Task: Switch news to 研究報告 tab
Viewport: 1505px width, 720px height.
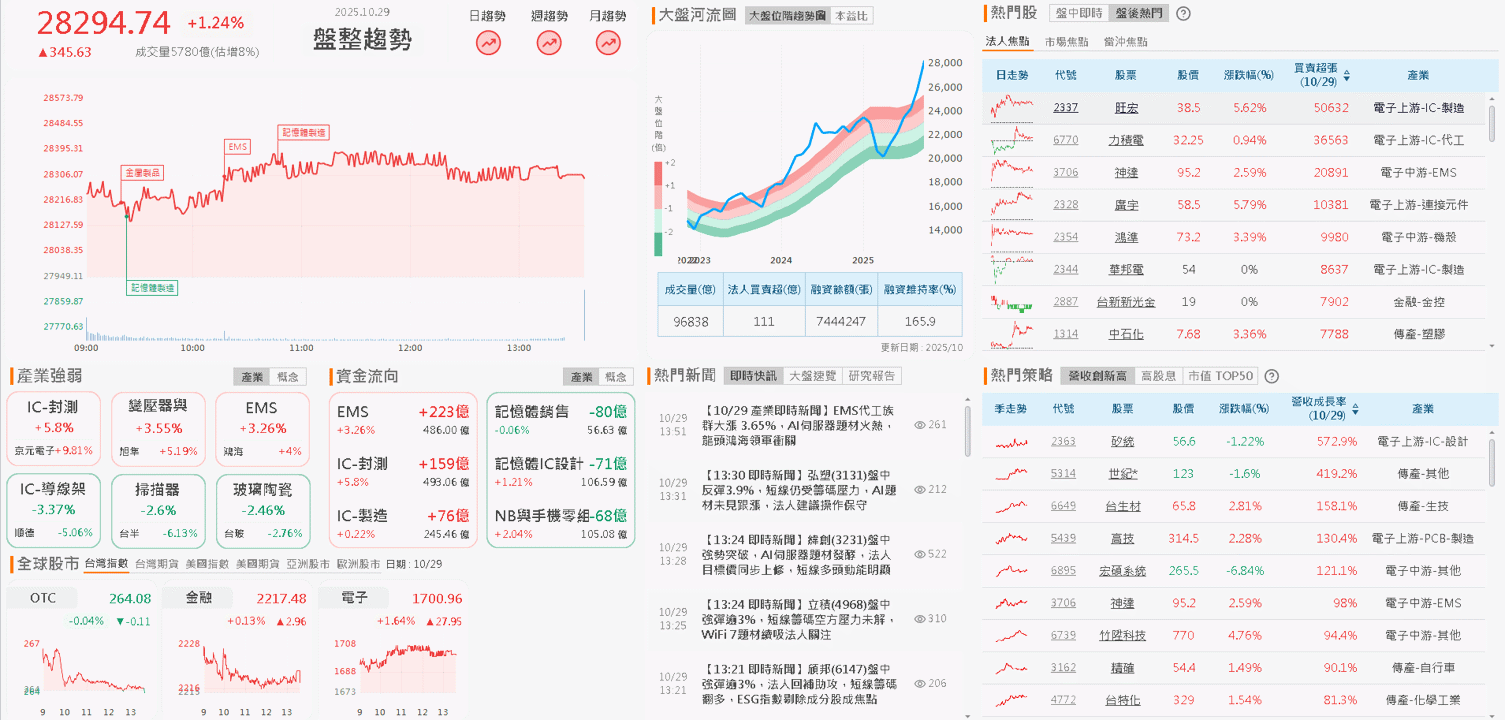Action: [x=872, y=376]
